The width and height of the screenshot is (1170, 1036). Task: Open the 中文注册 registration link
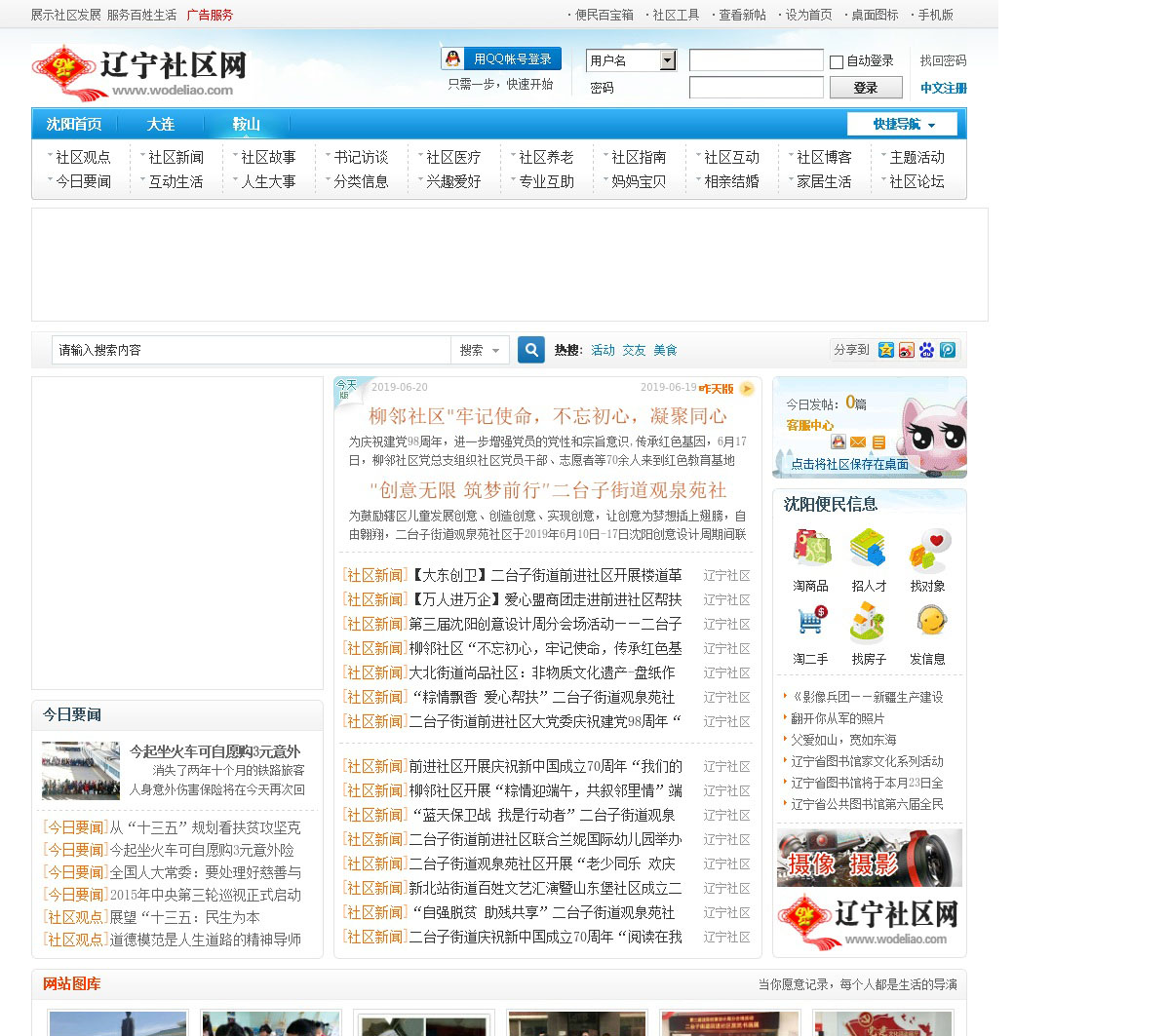[943, 88]
